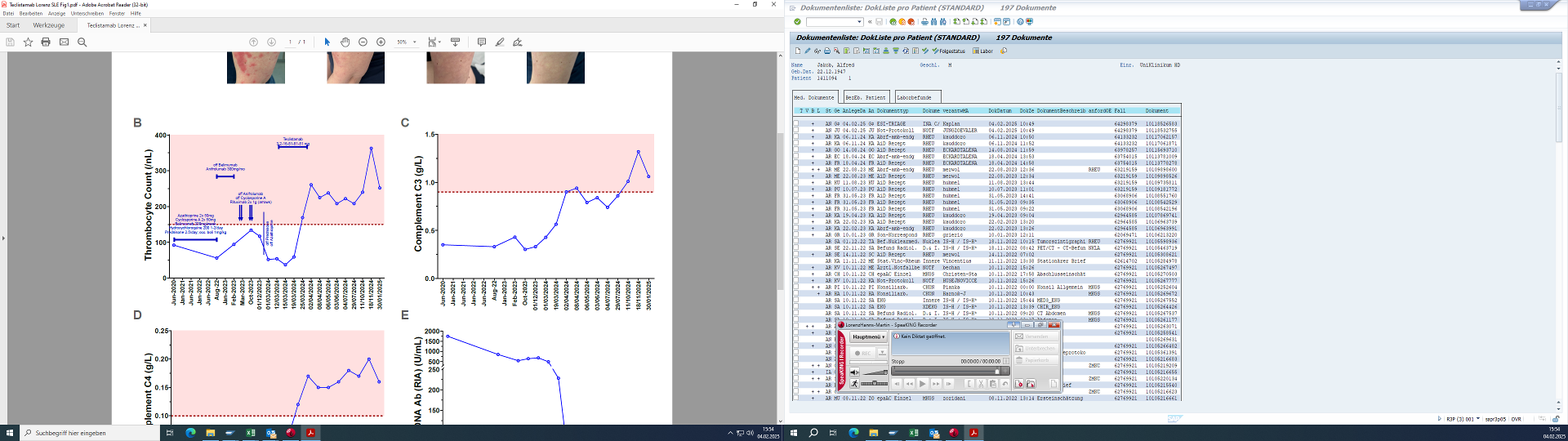Image resolution: width=1568 pixels, height=441 pixels.
Task: Select the hand pan tool
Action: 345,42
